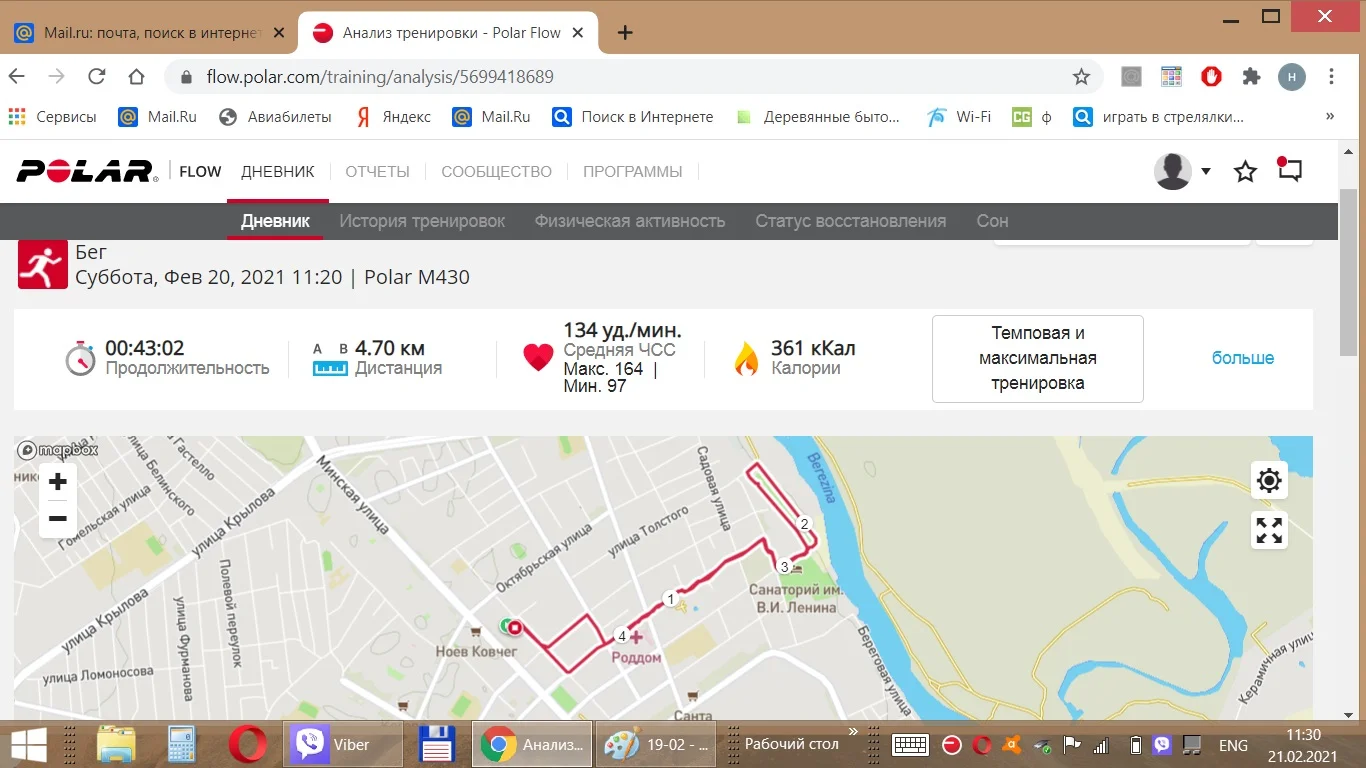The width and height of the screenshot is (1366, 768).
Task: Click the grey Mail.ru extension icon
Action: 1131,77
